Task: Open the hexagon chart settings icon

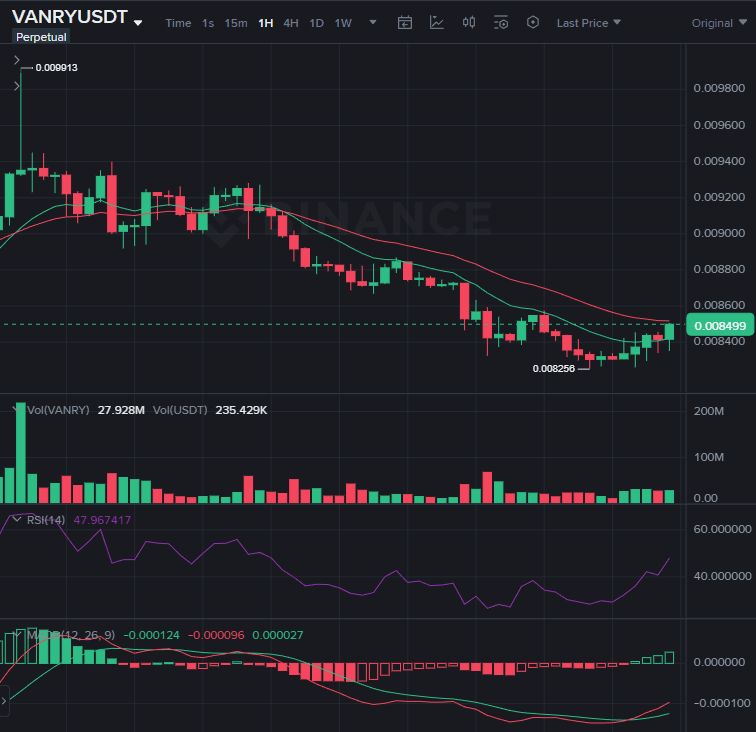Action: point(533,22)
